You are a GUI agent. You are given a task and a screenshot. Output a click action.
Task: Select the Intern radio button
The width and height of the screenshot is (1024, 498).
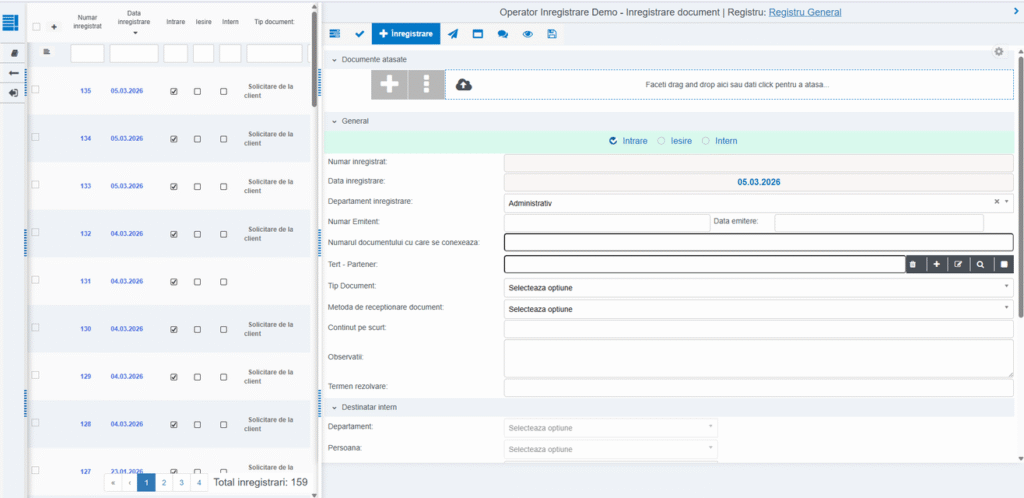(707, 141)
